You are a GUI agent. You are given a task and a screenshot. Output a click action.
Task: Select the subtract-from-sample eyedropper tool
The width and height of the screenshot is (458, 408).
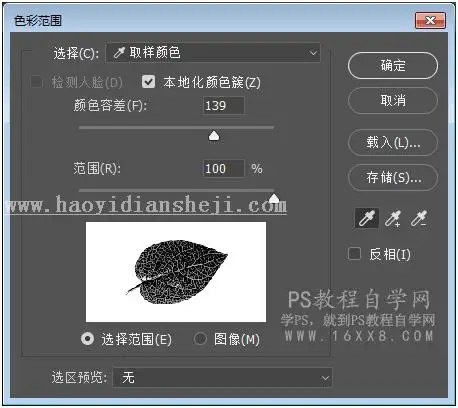(419, 218)
